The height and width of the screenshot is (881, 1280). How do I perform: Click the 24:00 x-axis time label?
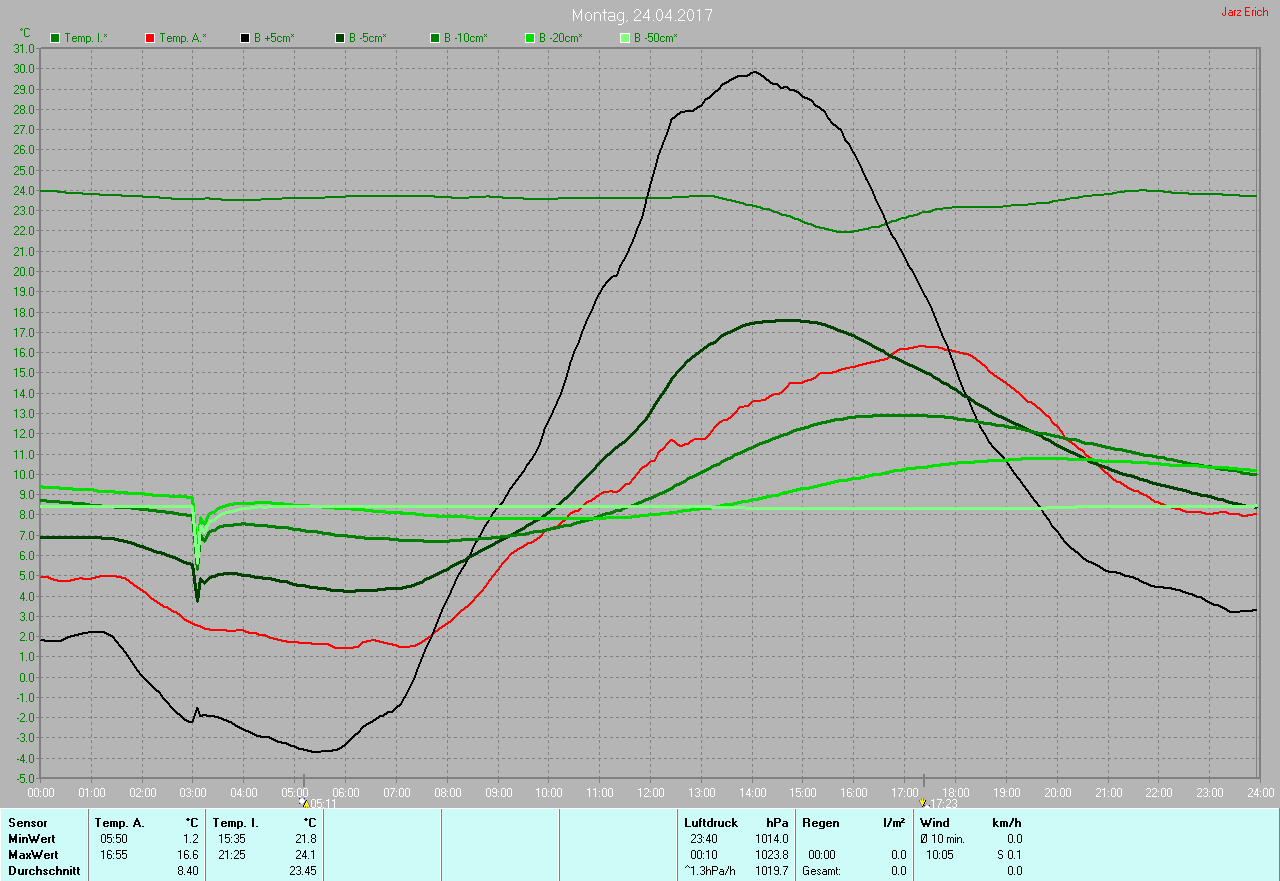[1261, 792]
